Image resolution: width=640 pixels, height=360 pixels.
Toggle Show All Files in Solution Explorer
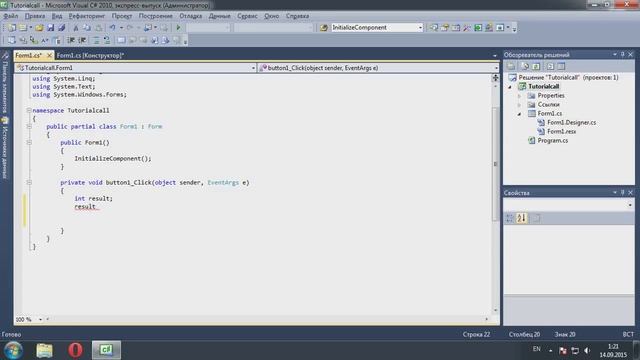[x=525, y=66]
